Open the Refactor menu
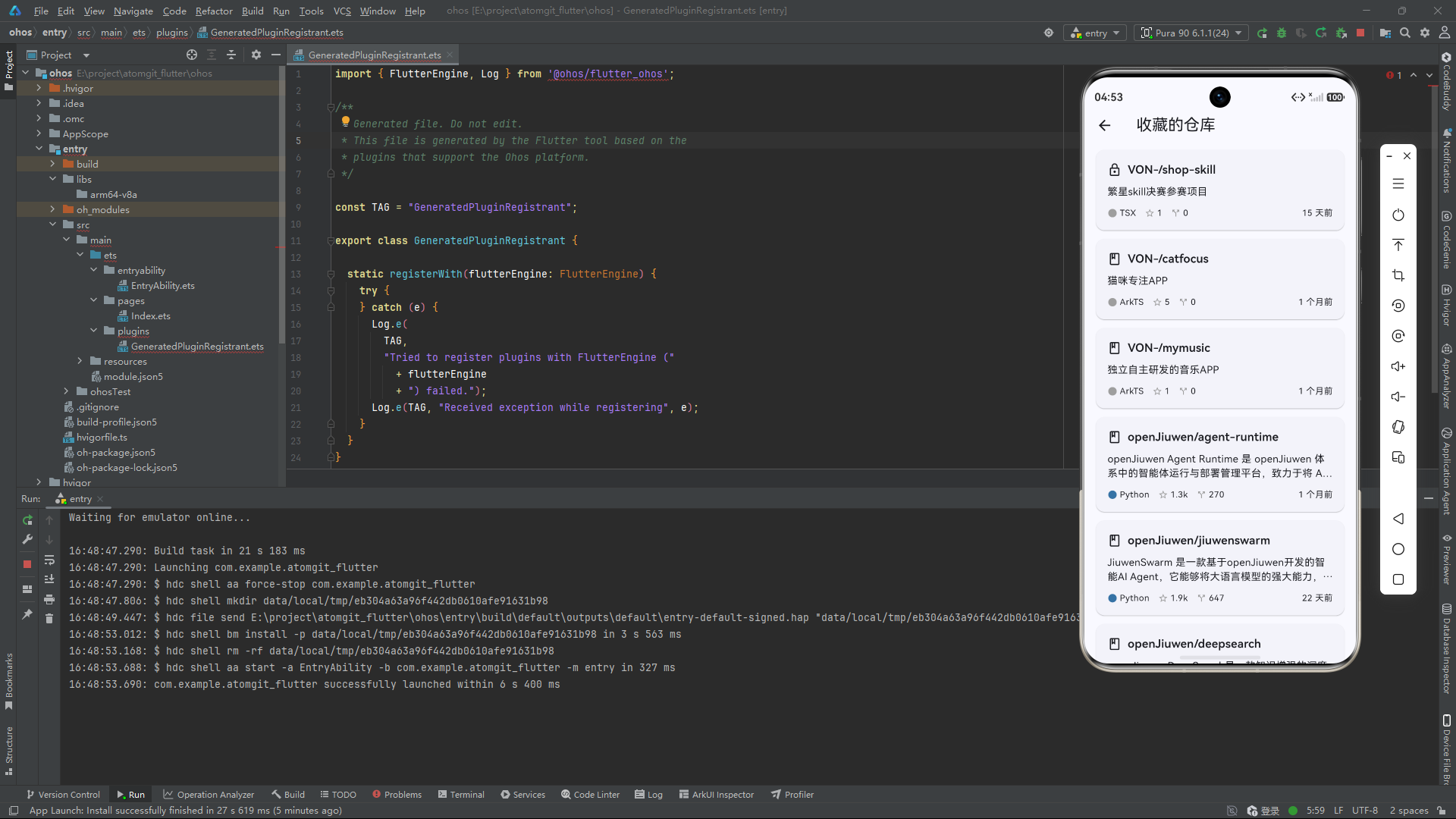This screenshot has height=819, width=1456. pyautogui.click(x=214, y=11)
